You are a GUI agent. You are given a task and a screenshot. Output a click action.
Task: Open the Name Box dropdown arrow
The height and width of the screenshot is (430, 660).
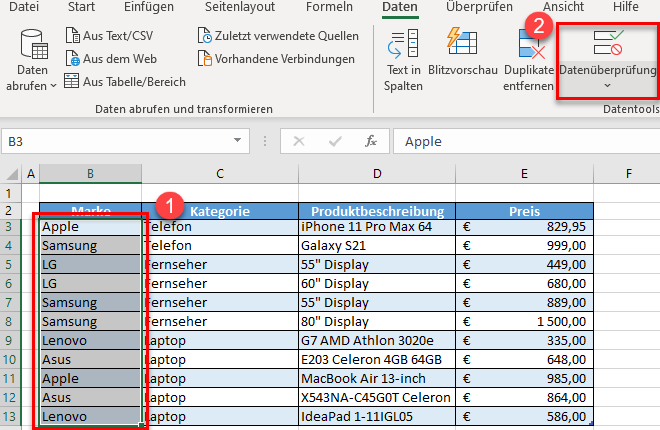click(x=237, y=141)
